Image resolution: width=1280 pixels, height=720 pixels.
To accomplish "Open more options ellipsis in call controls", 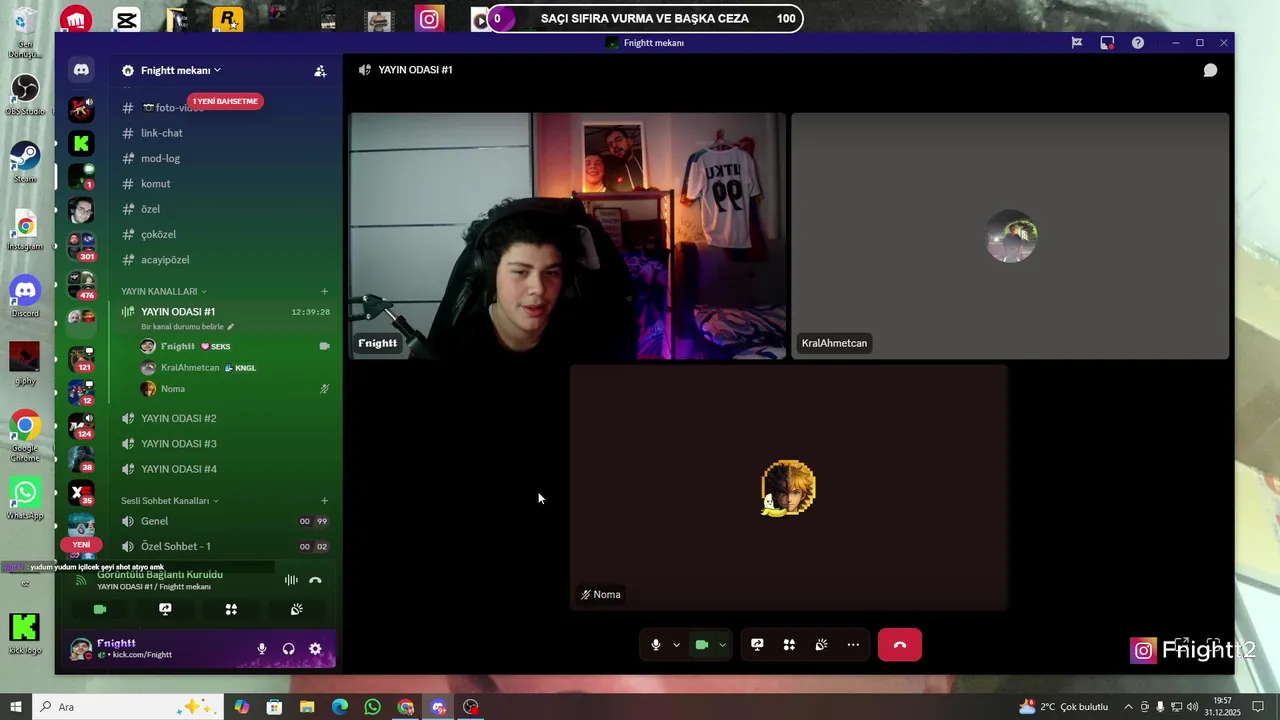I will click(x=853, y=645).
